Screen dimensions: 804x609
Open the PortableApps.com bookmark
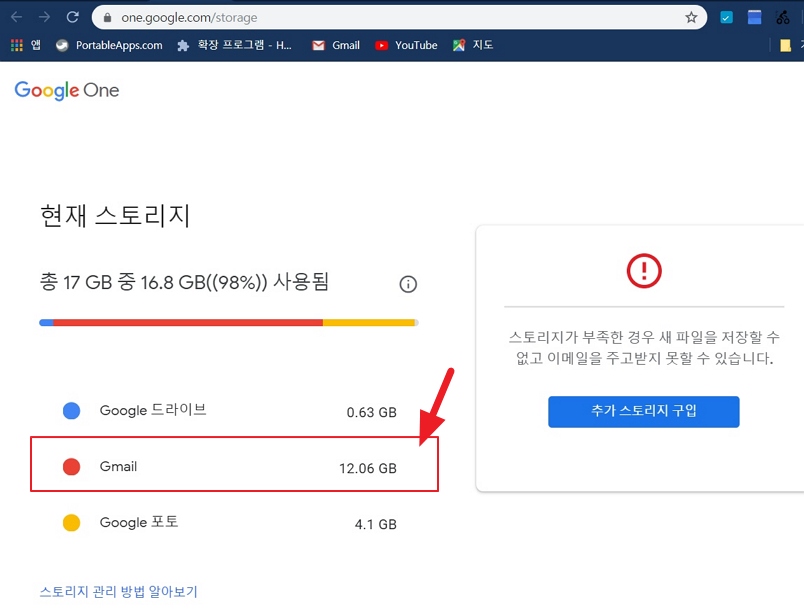click(109, 45)
